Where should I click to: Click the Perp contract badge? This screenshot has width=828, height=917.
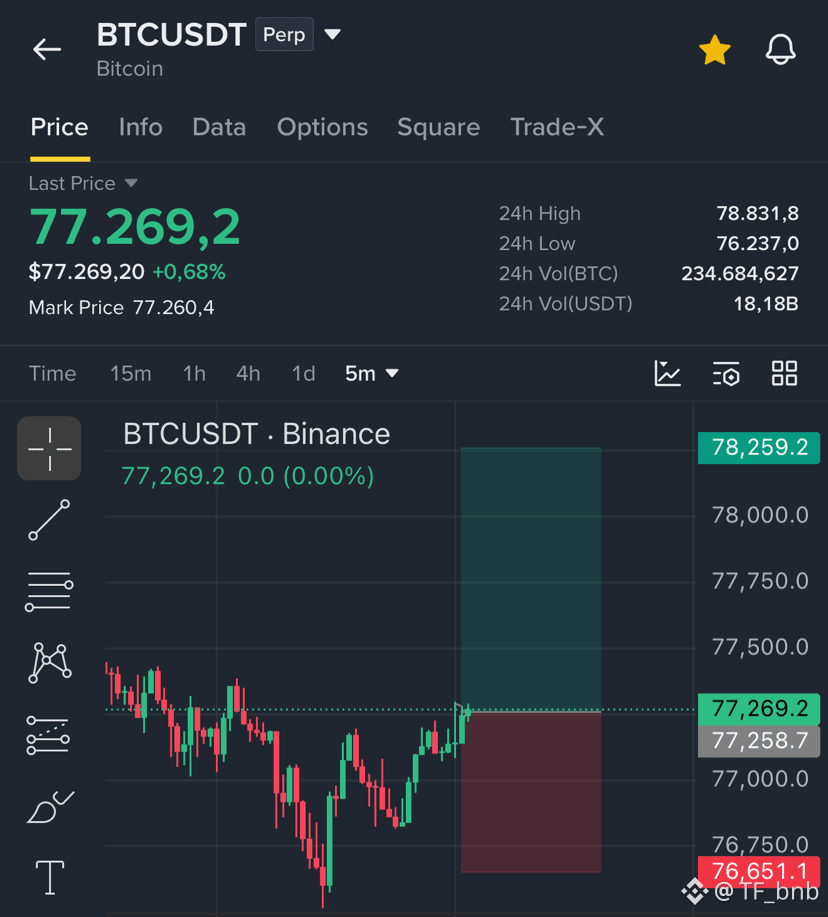coord(284,35)
